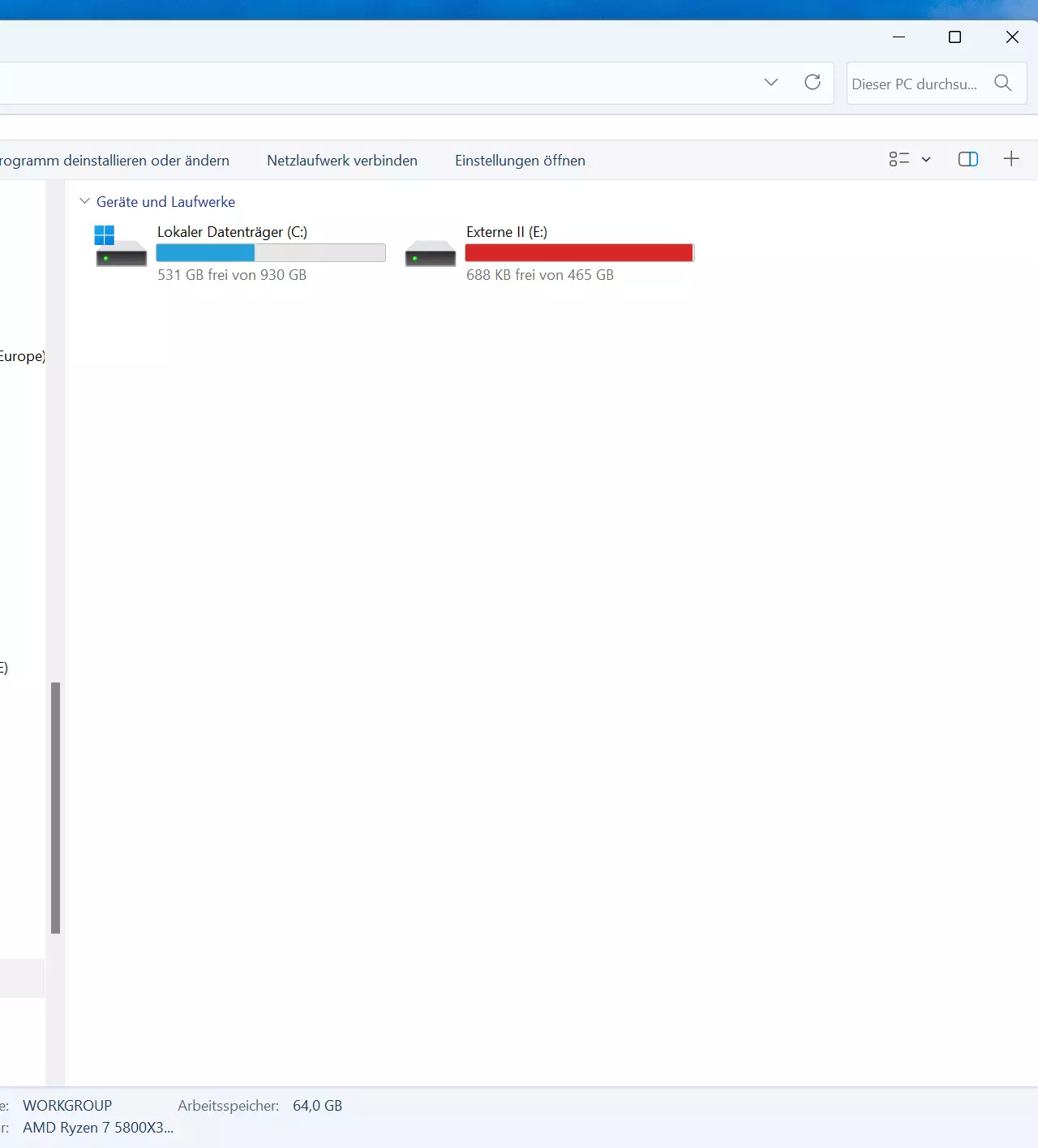Open the address bar history dropdown

771,82
